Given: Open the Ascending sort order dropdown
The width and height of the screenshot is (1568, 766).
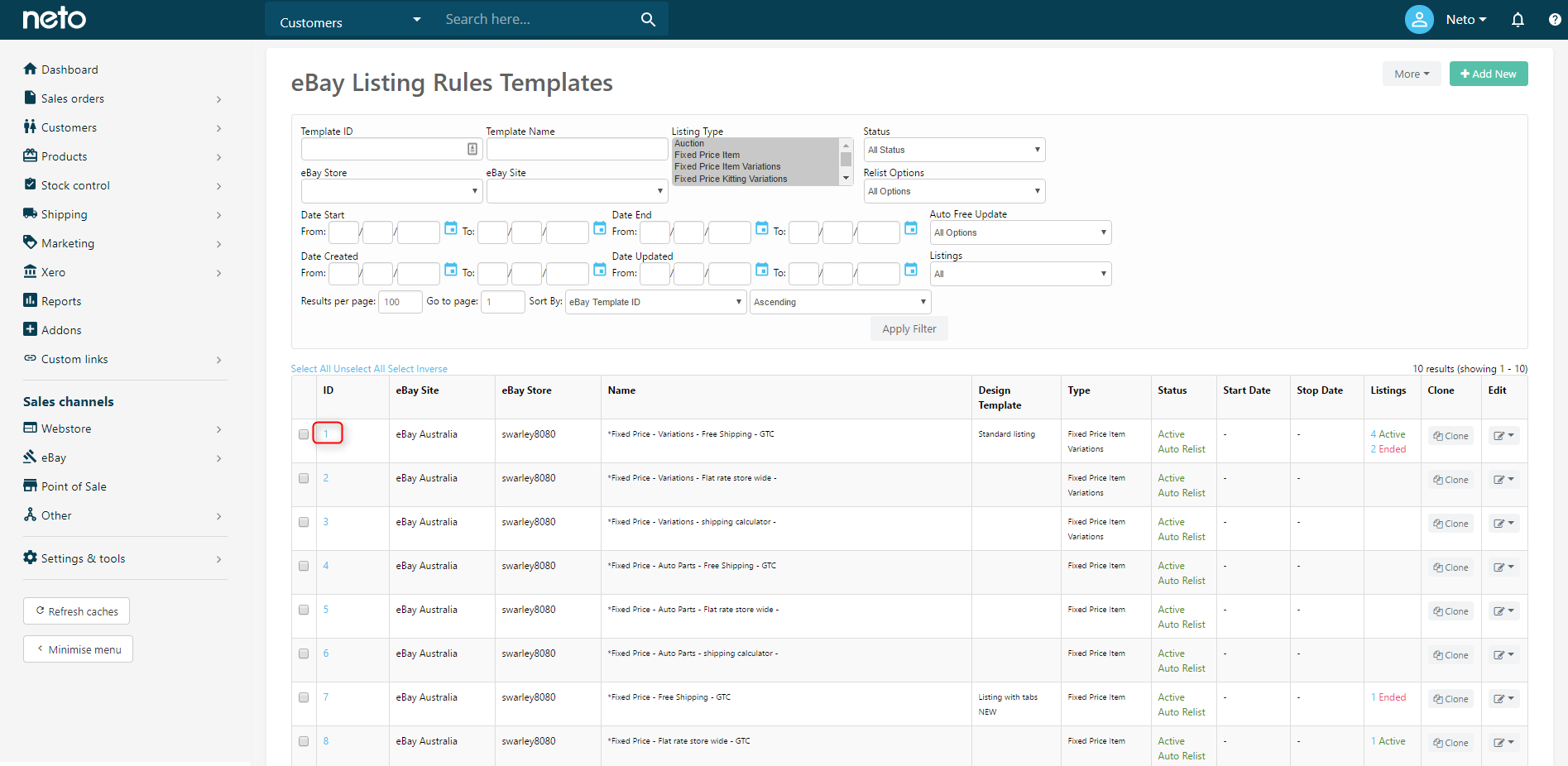Looking at the screenshot, I should [x=841, y=302].
